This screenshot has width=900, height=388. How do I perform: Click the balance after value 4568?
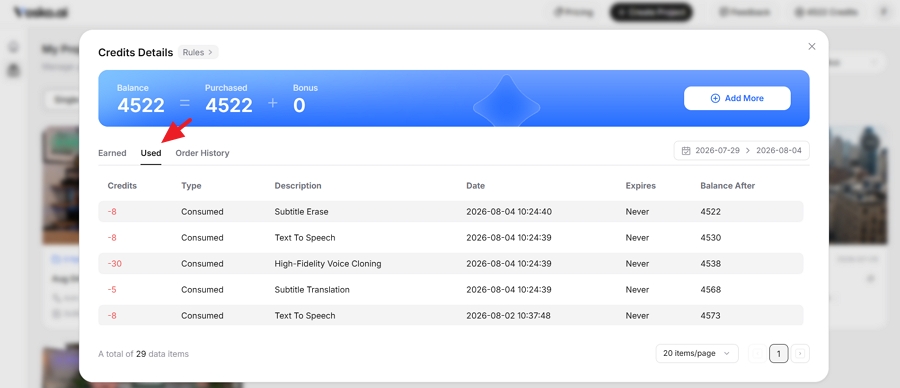pyautogui.click(x=711, y=290)
